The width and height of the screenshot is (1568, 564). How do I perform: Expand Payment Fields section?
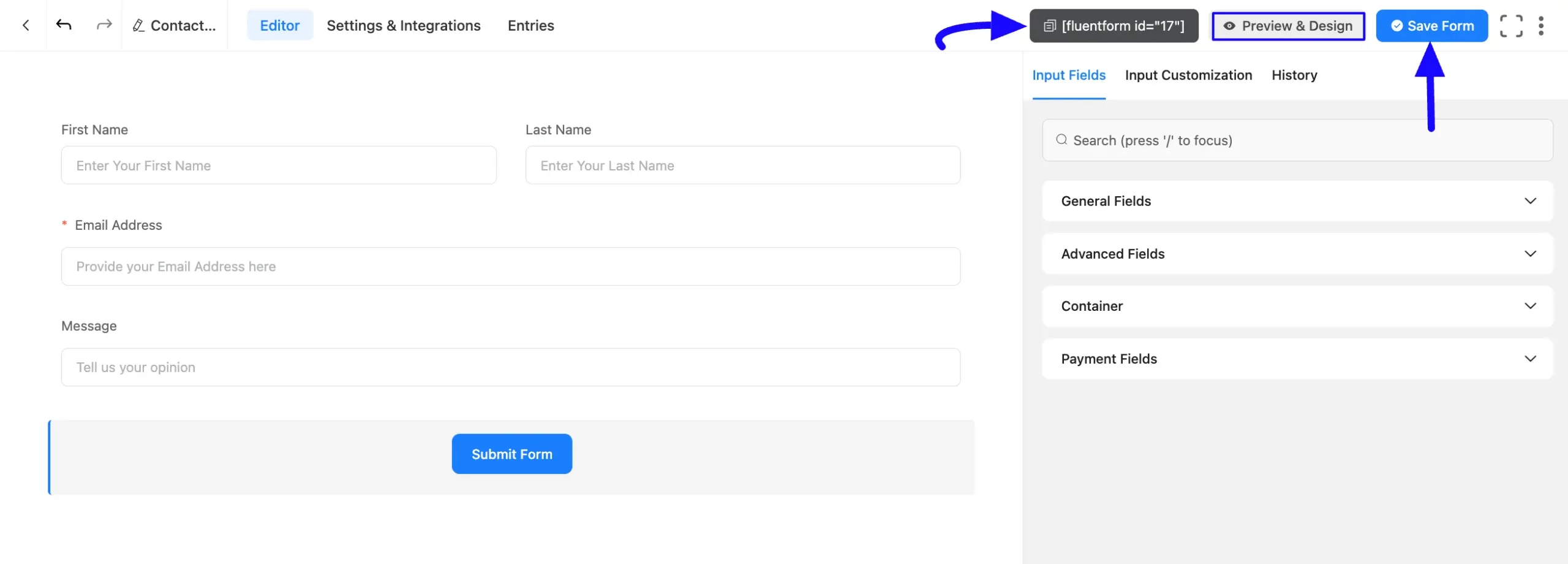point(1297,359)
